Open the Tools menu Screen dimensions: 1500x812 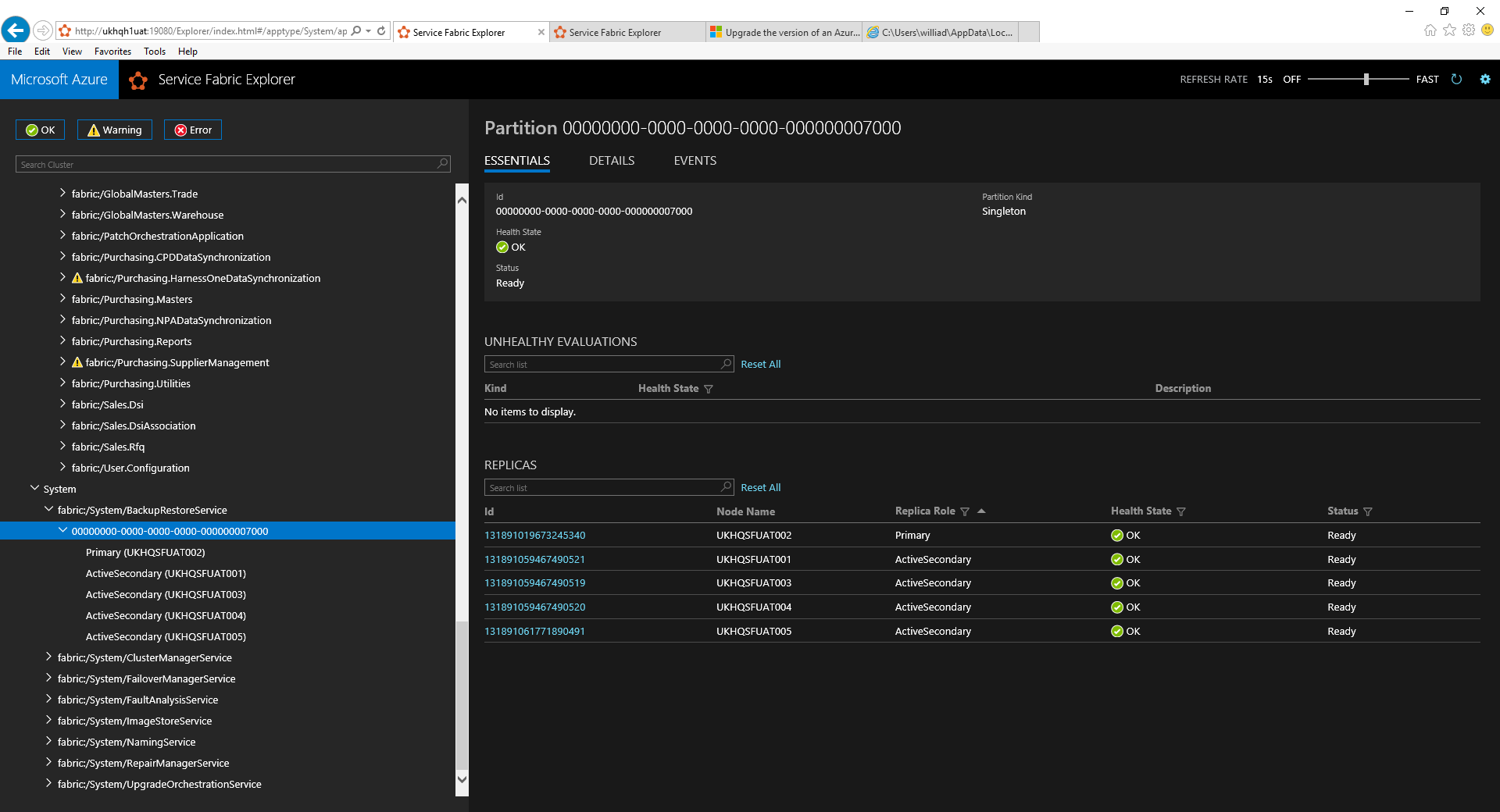[155, 52]
